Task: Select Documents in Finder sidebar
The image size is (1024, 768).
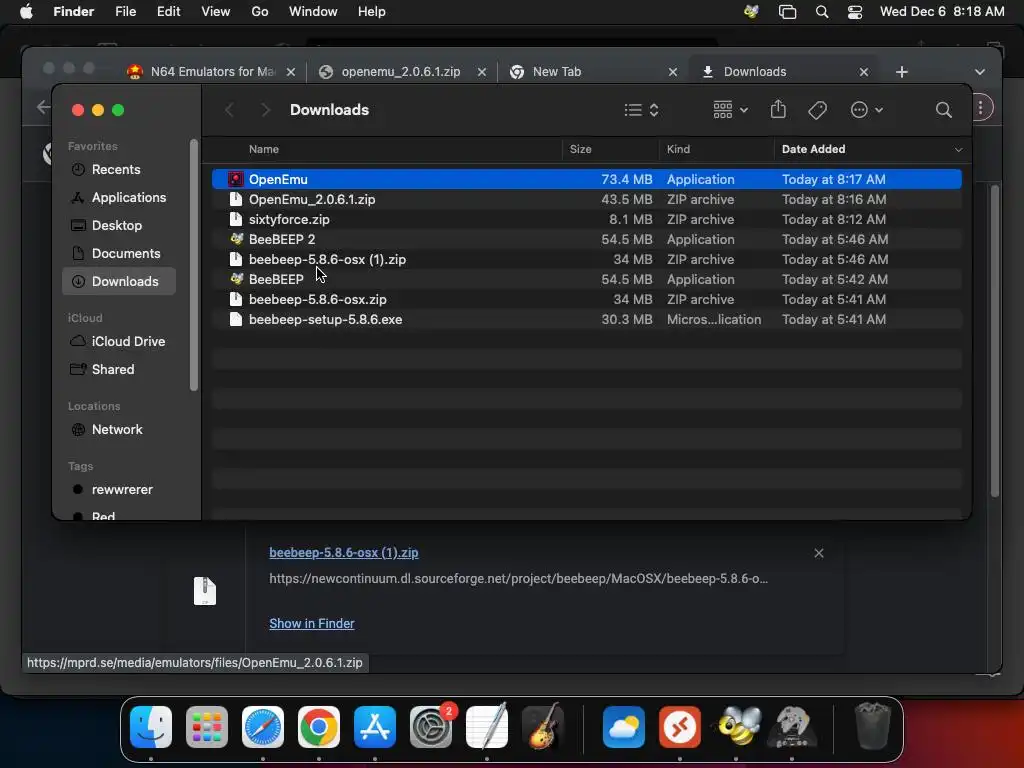Action: pos(119,253)
